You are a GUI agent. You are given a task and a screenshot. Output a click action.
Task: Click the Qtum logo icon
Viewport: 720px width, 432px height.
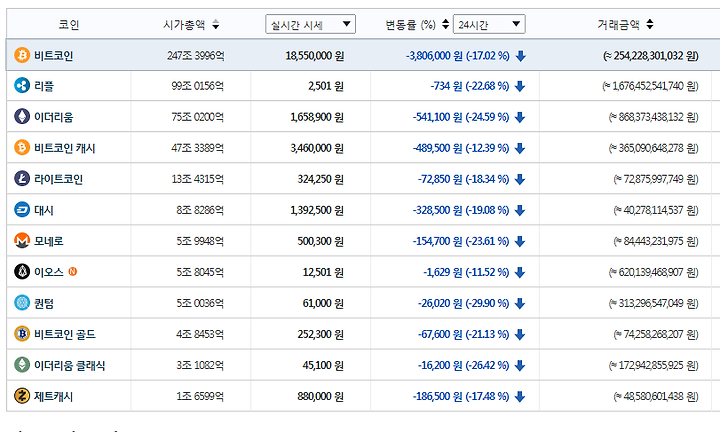[22, 303]
